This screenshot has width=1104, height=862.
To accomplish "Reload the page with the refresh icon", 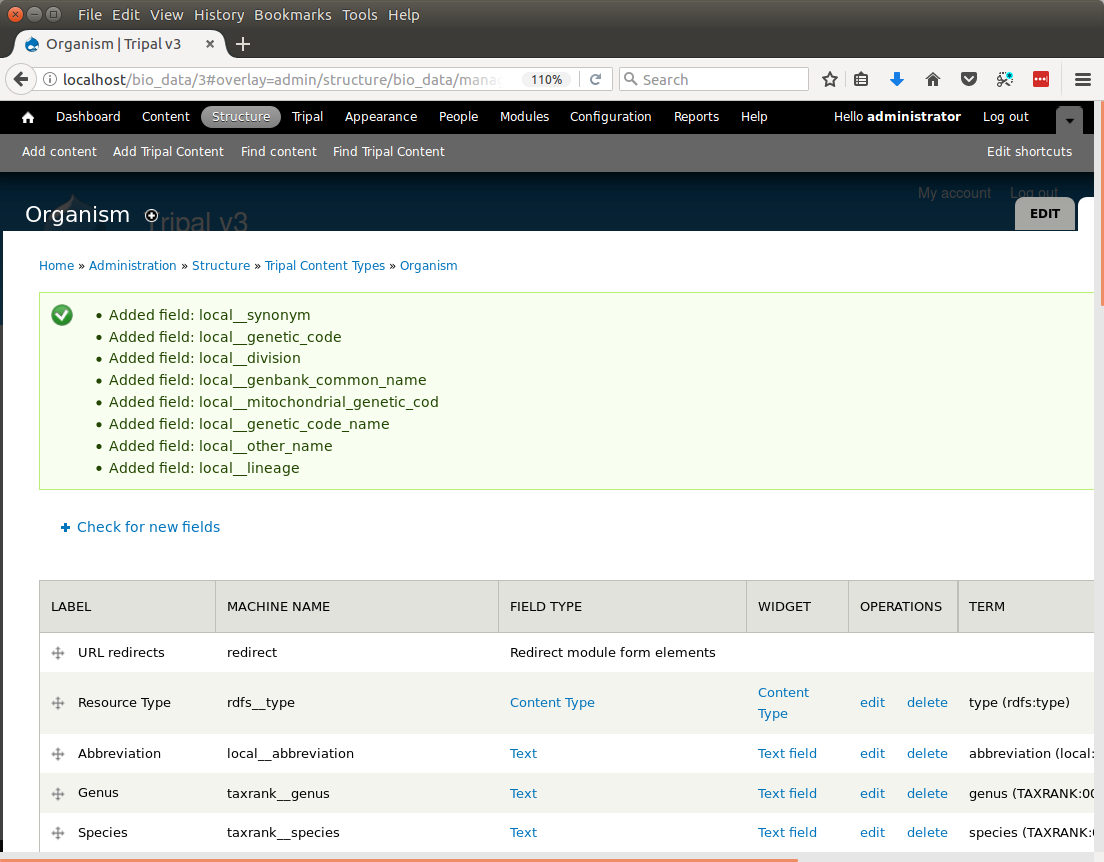I will coord(595,80).
